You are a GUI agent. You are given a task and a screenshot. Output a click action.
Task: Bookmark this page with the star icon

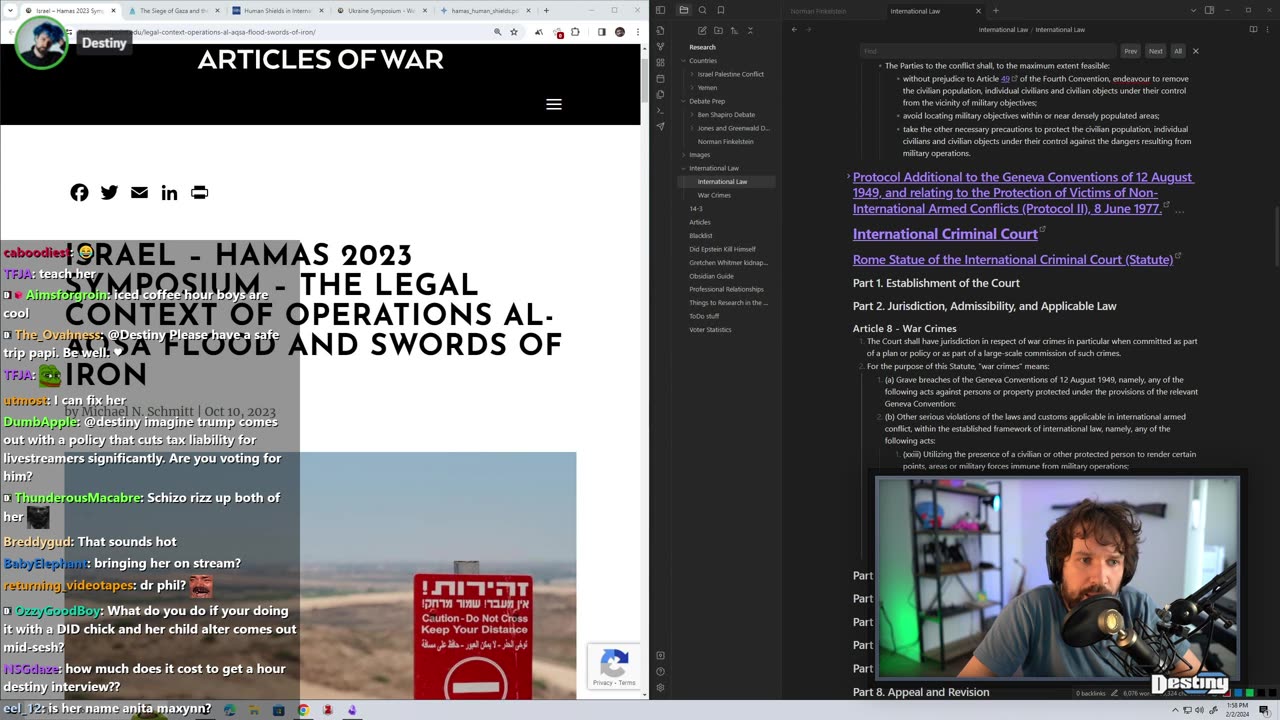(x=514, y=32)
